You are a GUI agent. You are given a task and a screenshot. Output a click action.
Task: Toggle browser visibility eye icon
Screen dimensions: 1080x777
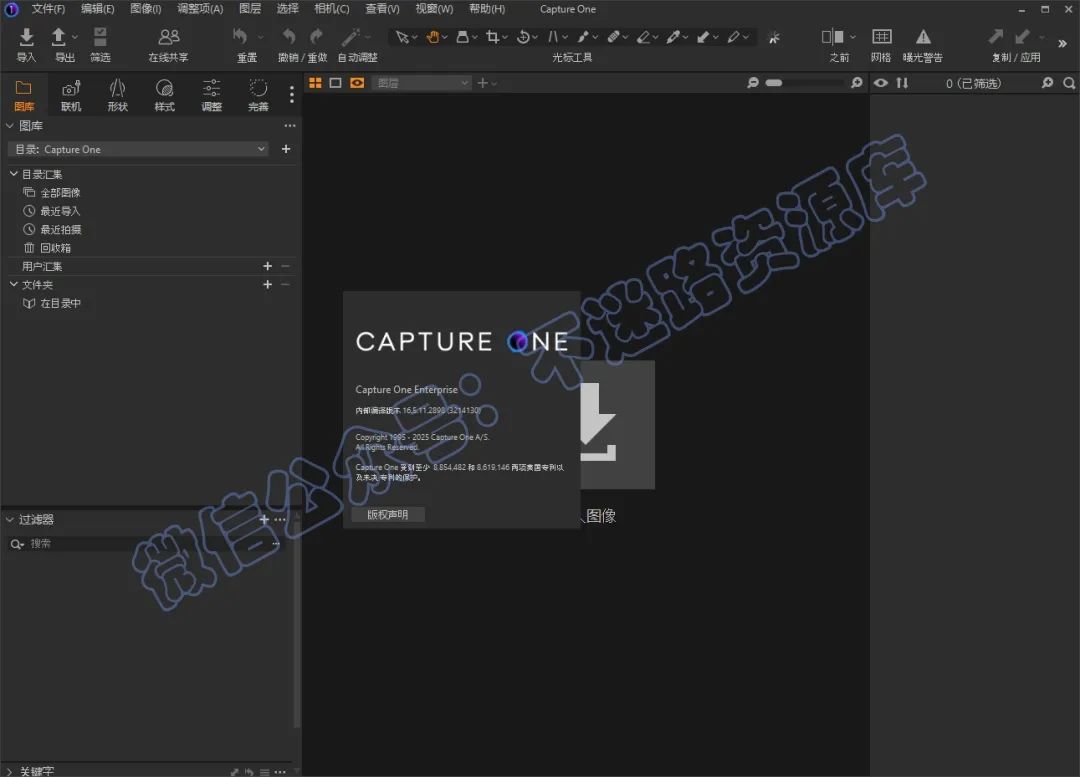tap(880, 83)
